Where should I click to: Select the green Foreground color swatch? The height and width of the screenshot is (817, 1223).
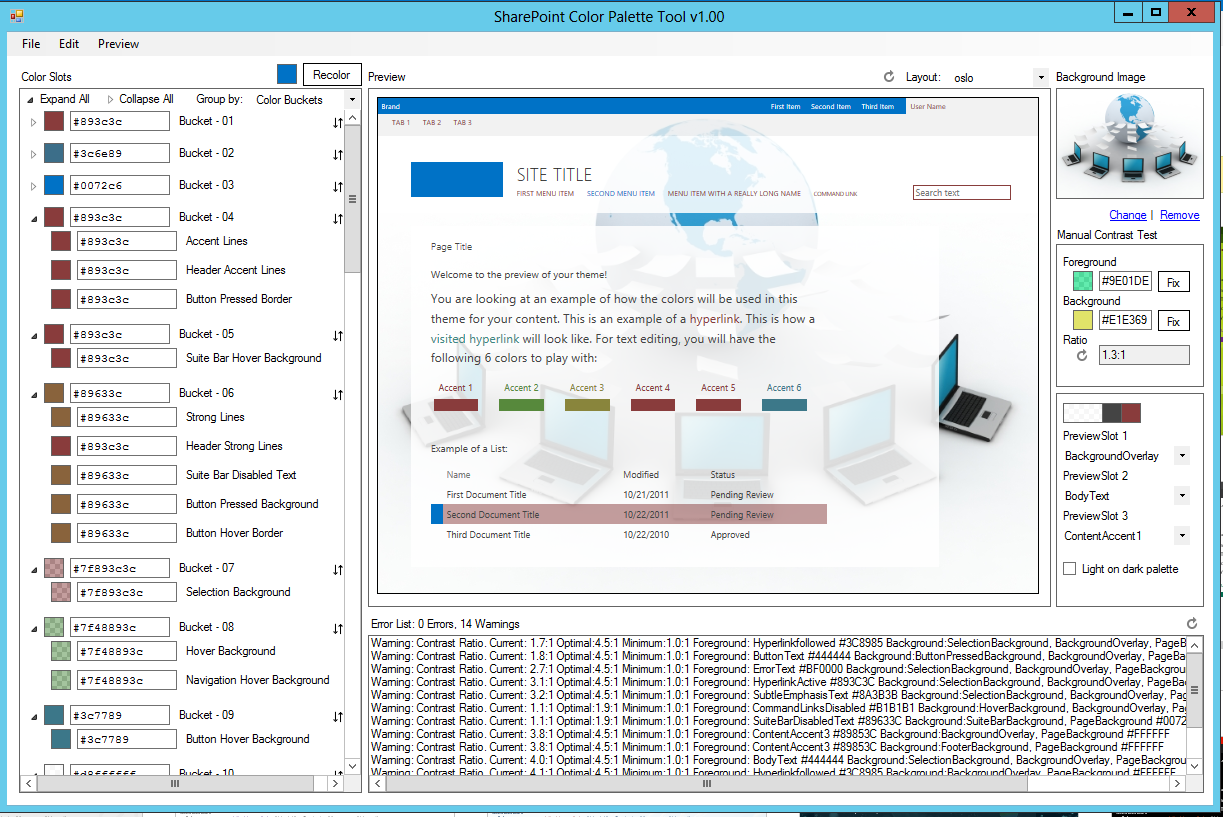coord(1082,281)
